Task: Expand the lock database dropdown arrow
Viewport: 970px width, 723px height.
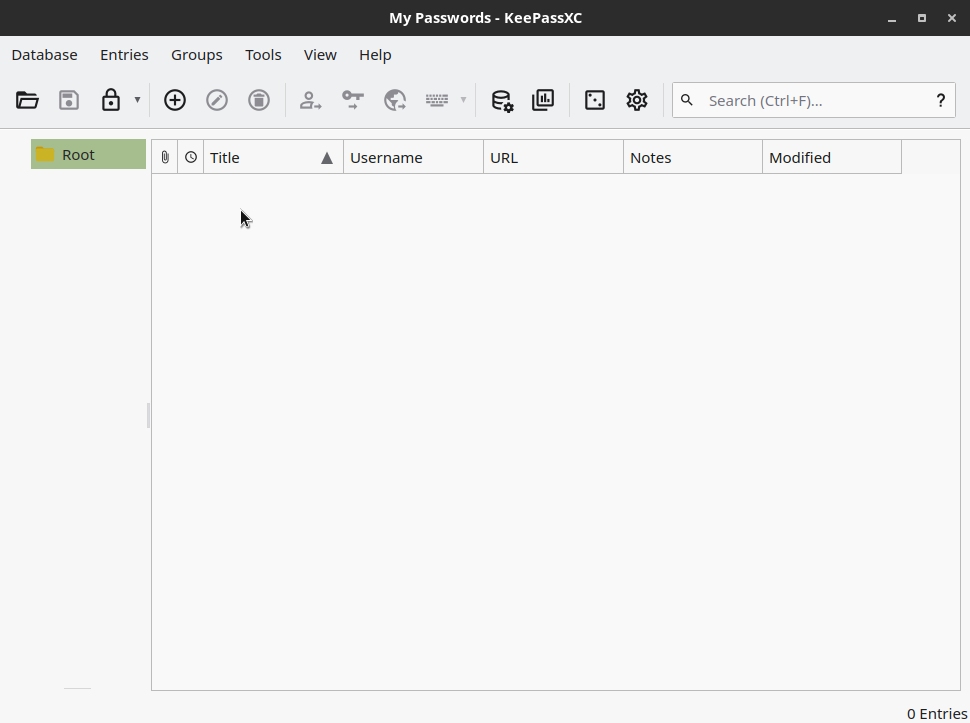Action: pyautogui.click(x=137, y=100)
